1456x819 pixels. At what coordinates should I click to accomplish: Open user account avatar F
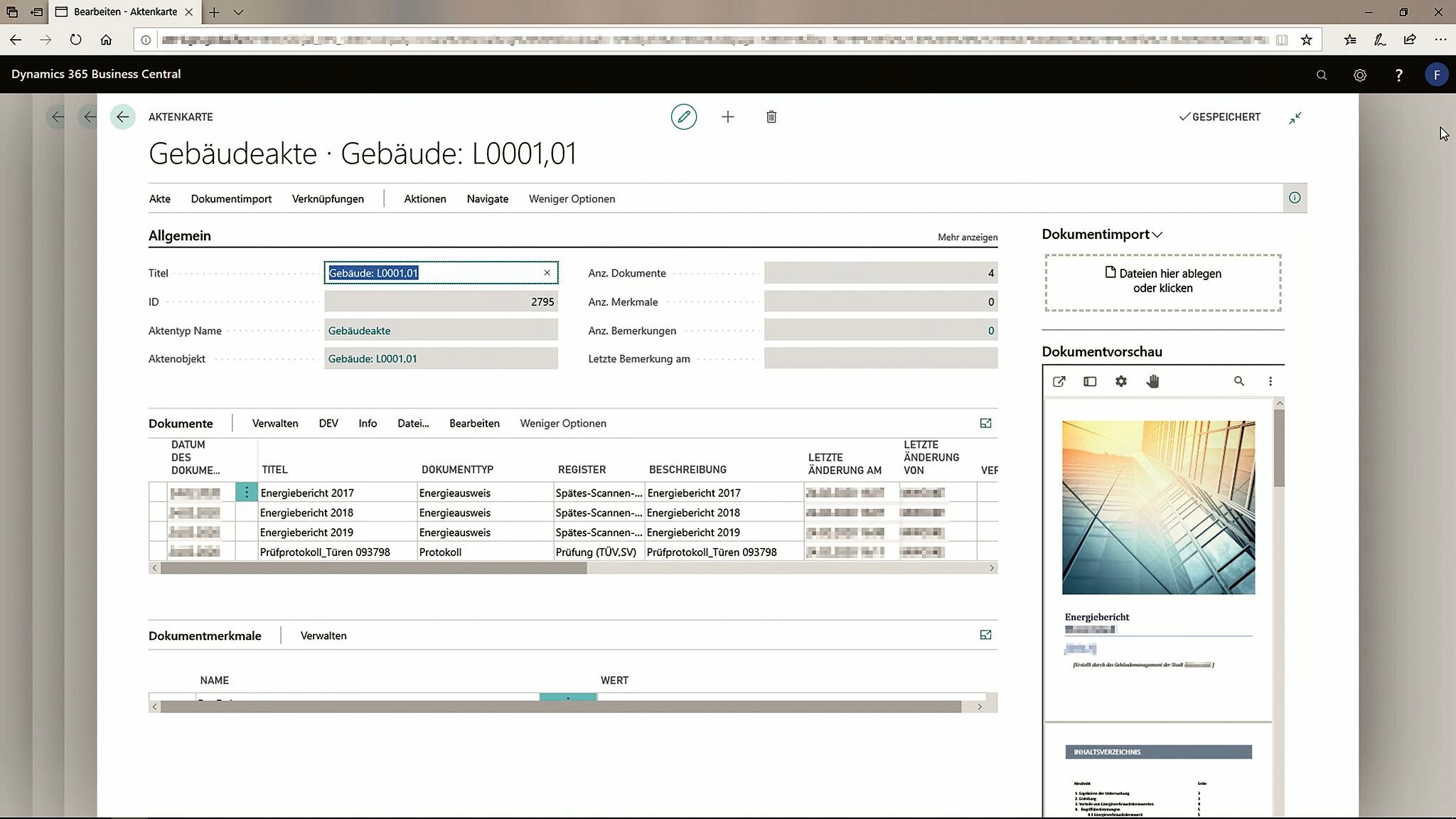(1436, 75)
